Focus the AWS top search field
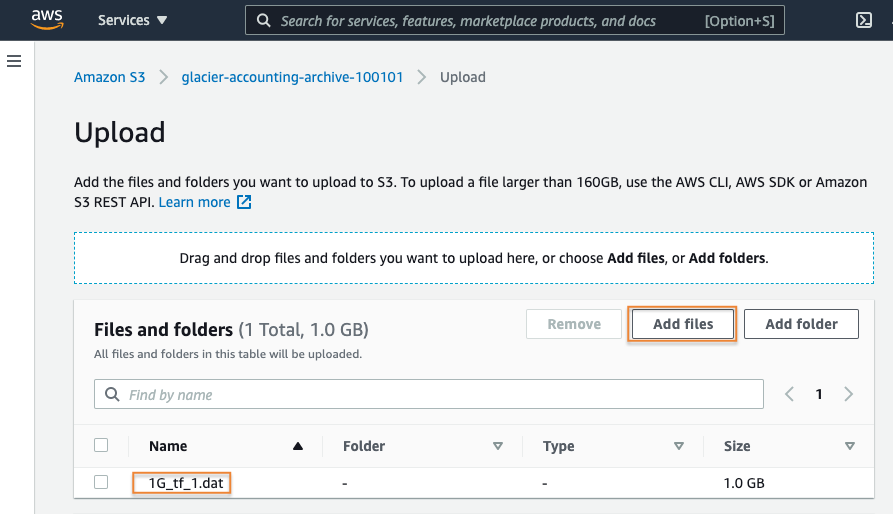The image size is (893, 514). [x=514, y=20]
